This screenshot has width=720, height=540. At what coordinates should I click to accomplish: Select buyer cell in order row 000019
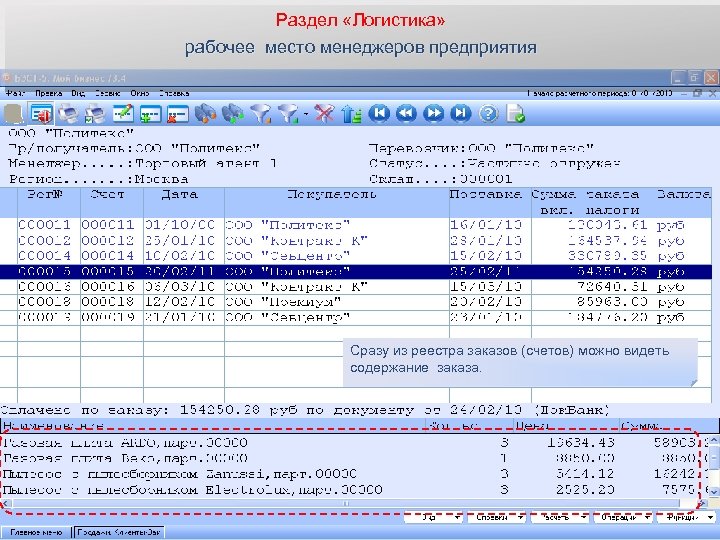[337, 317]
